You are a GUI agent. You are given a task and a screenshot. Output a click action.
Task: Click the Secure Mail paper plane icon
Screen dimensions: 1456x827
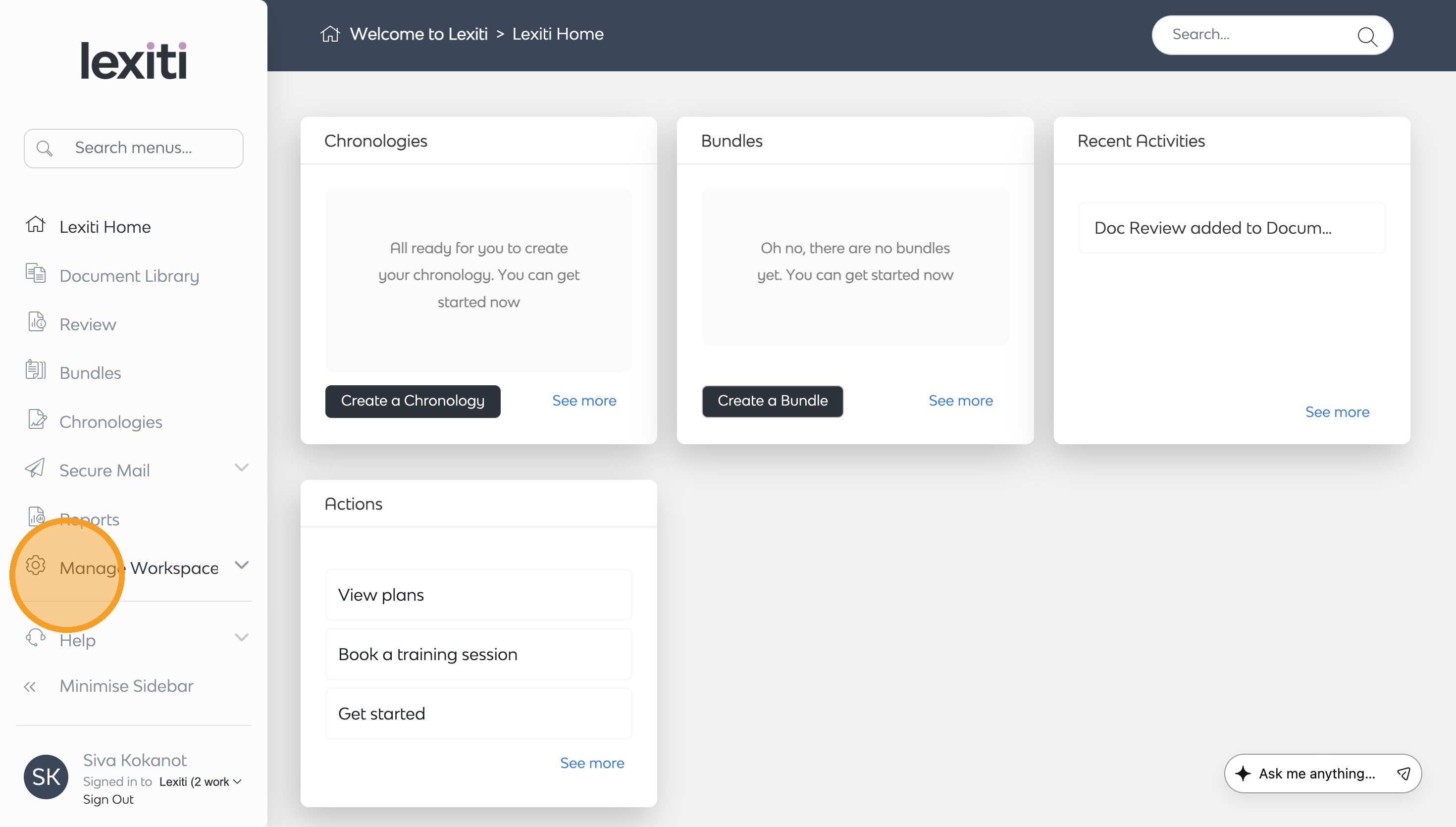point(35,468)
